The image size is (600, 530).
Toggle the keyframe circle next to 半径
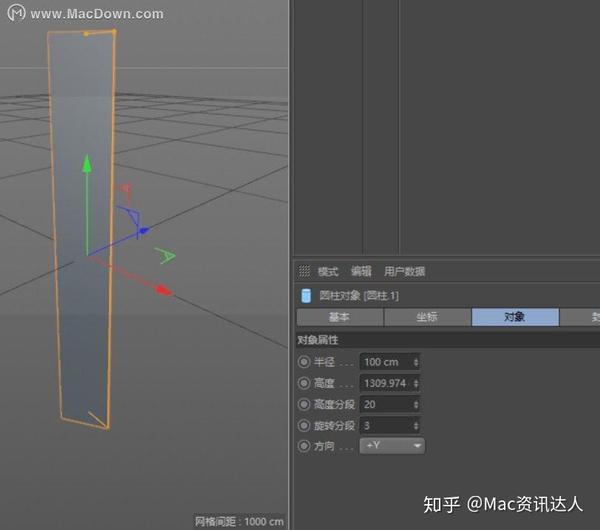pos(304,361)
